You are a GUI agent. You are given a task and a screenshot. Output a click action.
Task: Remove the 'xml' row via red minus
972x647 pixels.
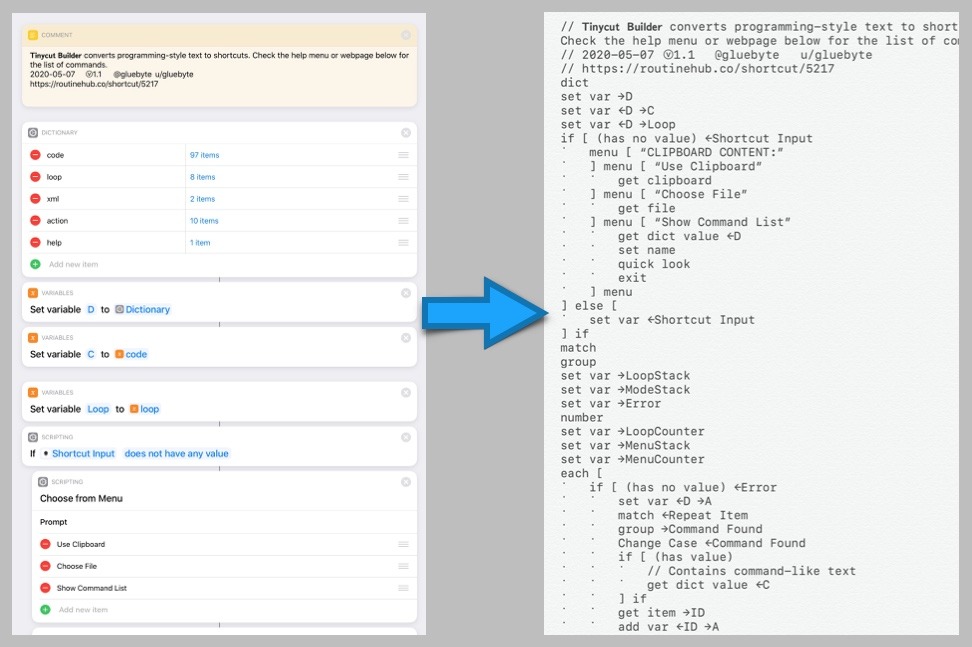tap(35, 199)
